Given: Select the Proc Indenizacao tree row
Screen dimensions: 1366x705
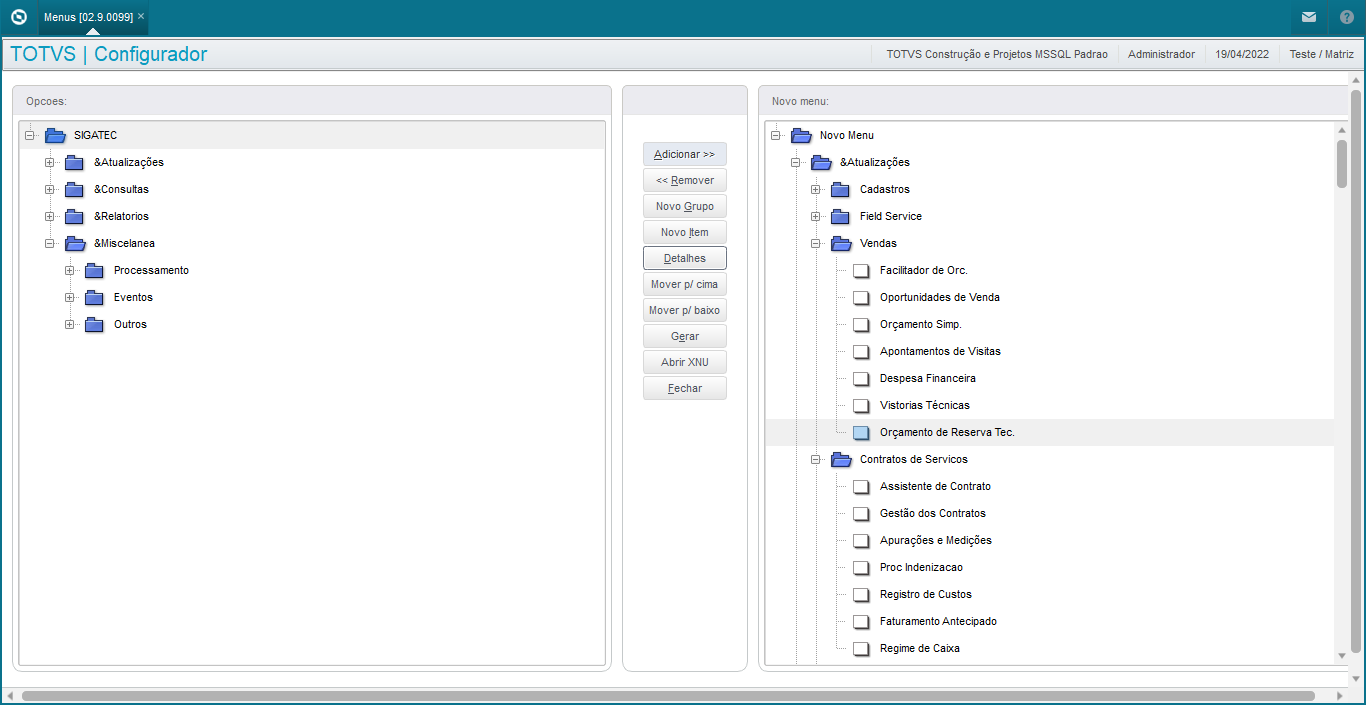Looking at the screenshot, I should coord(1049,567).
